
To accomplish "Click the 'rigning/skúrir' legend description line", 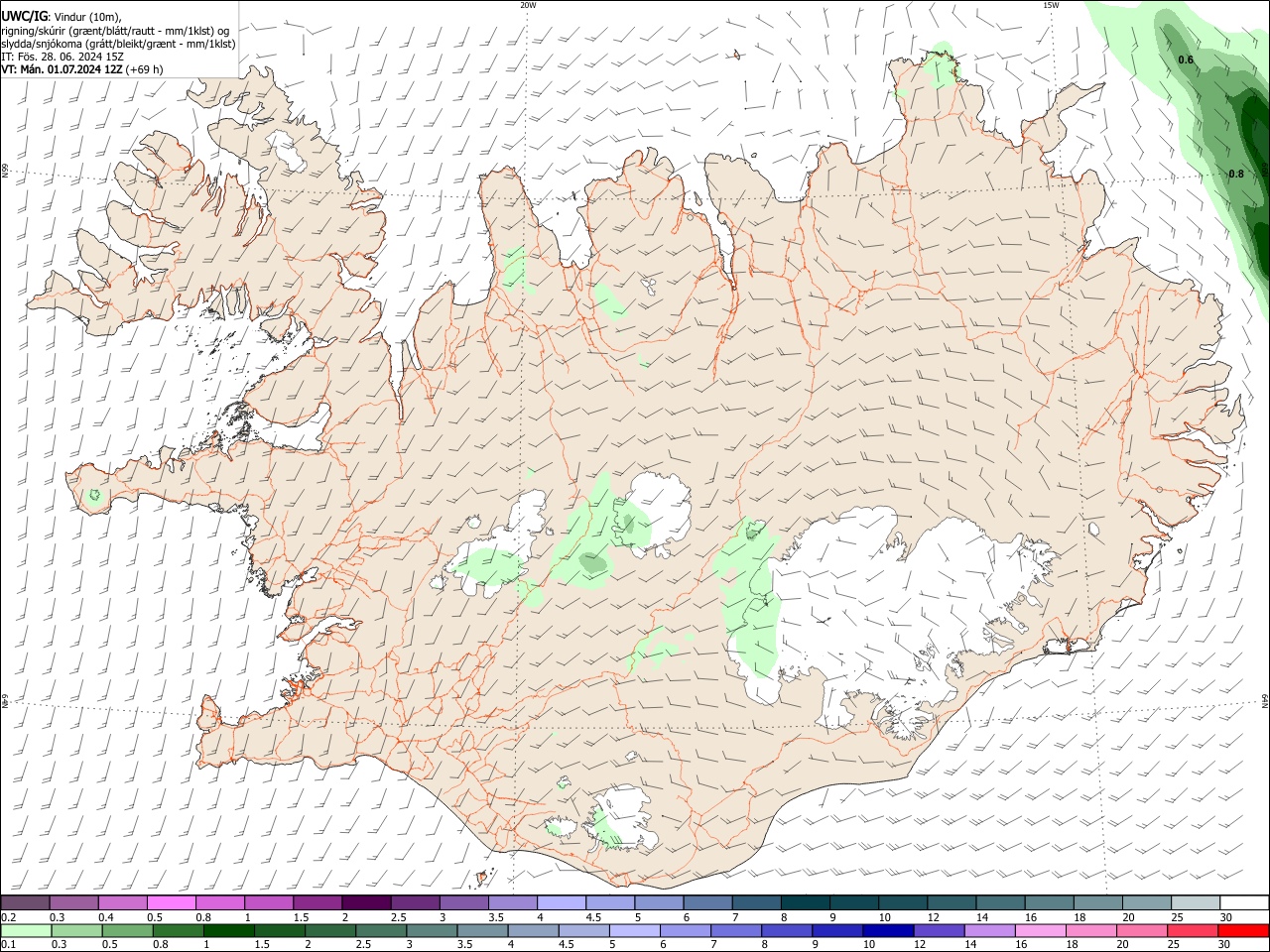I will click(115, 31).
